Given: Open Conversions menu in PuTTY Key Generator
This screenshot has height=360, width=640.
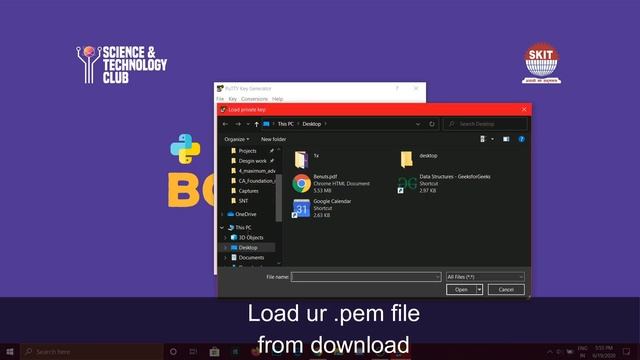Looking at the screenshot, I should click(254, 99).
